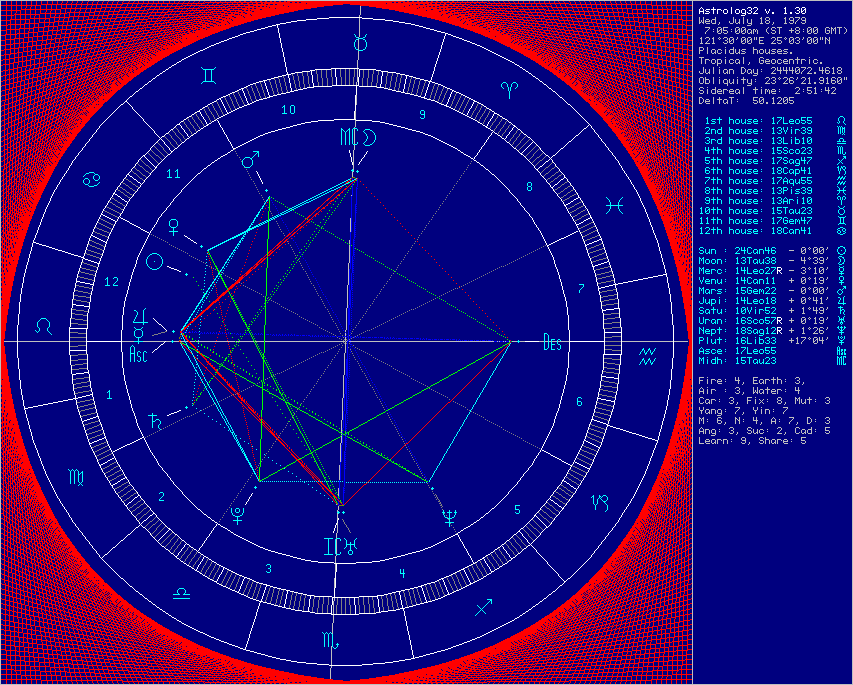The width and height of the screenshot is (853, 685).
Task: Click the Moon crescent beside MC
Action: 368,137
